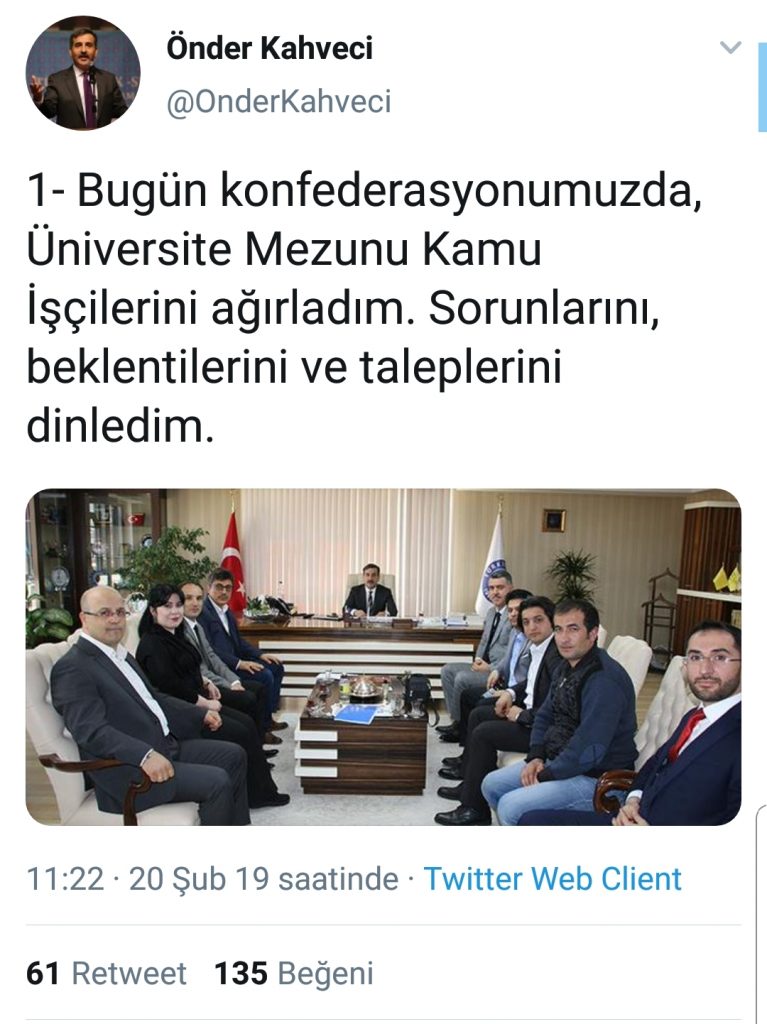View the Beğeni likes list
The image size is (767, 1024).
pyautogui.click(x=325, y=974)
